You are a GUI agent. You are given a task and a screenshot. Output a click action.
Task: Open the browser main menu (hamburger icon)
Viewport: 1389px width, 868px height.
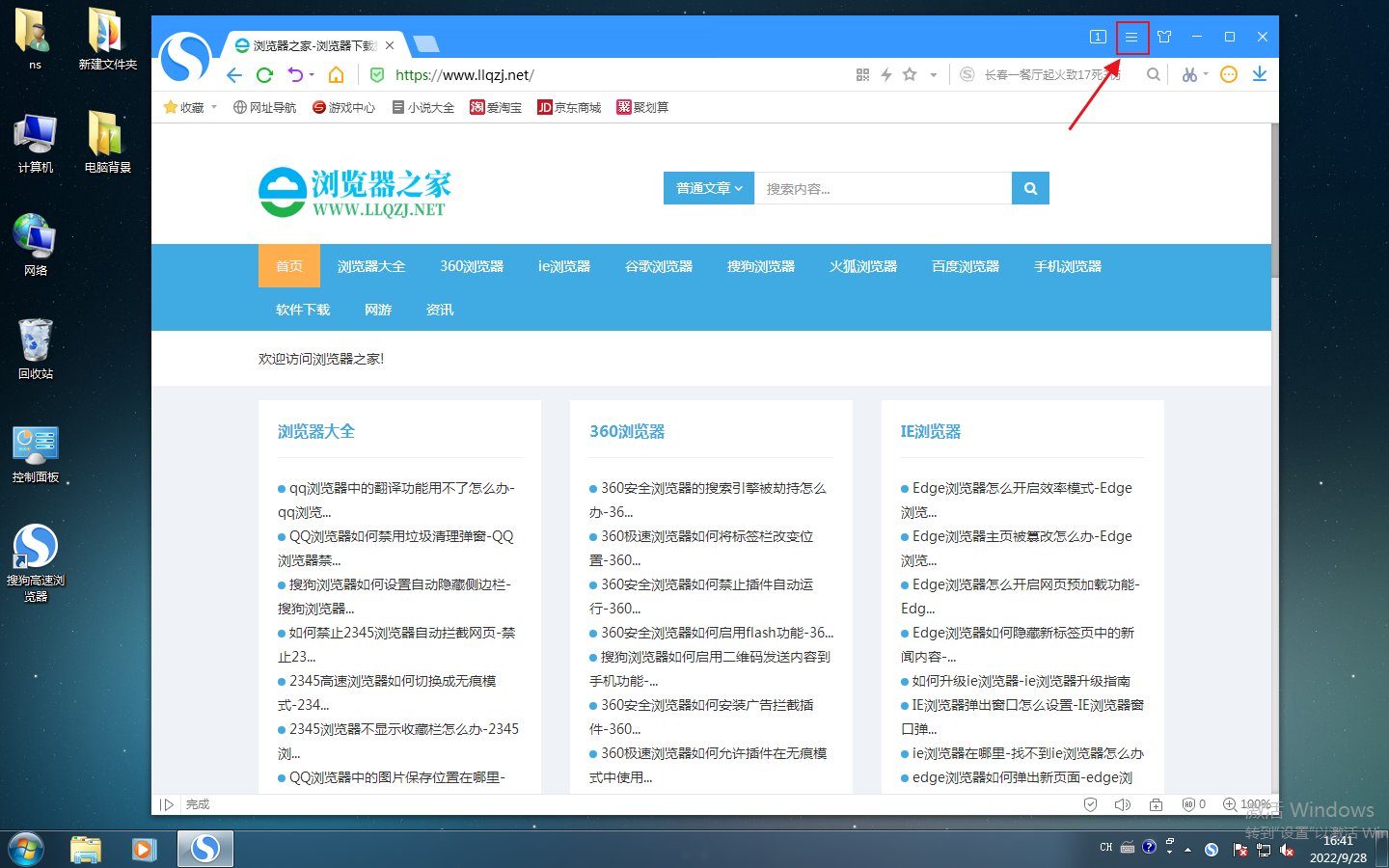tap(1130, 37)
